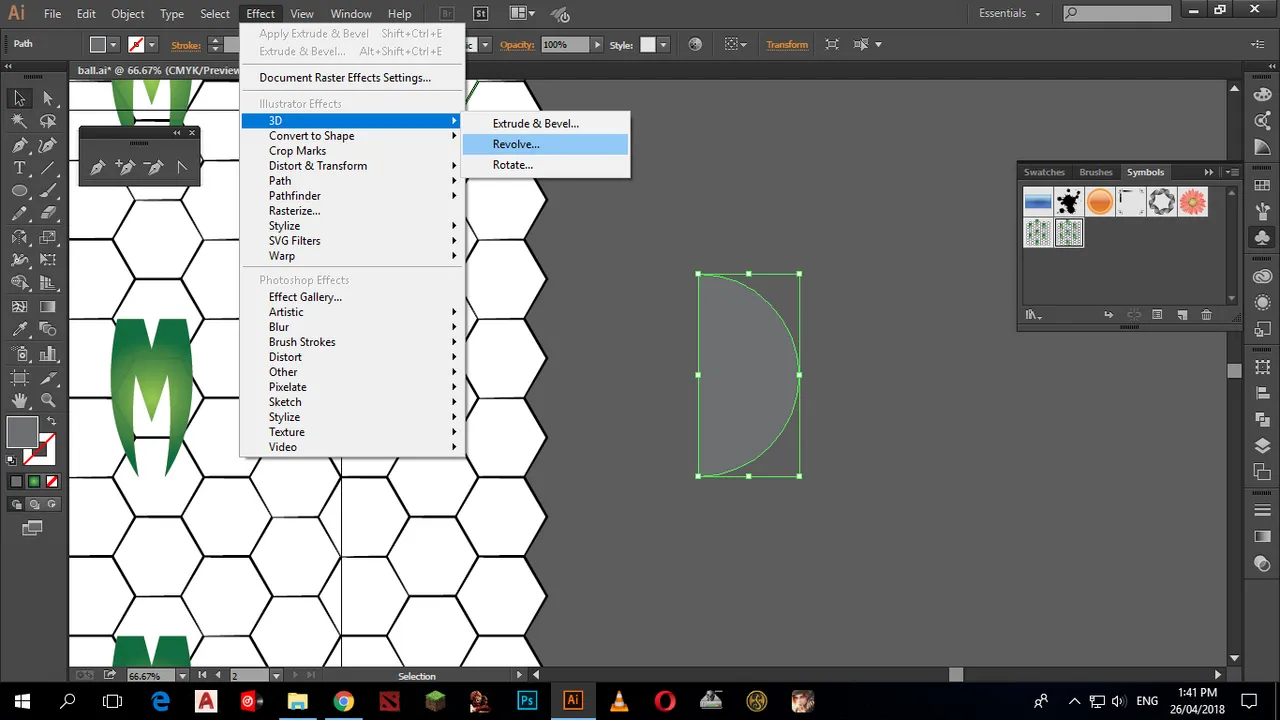Choose Extrude & Bevel from submenu

[545, 124]
